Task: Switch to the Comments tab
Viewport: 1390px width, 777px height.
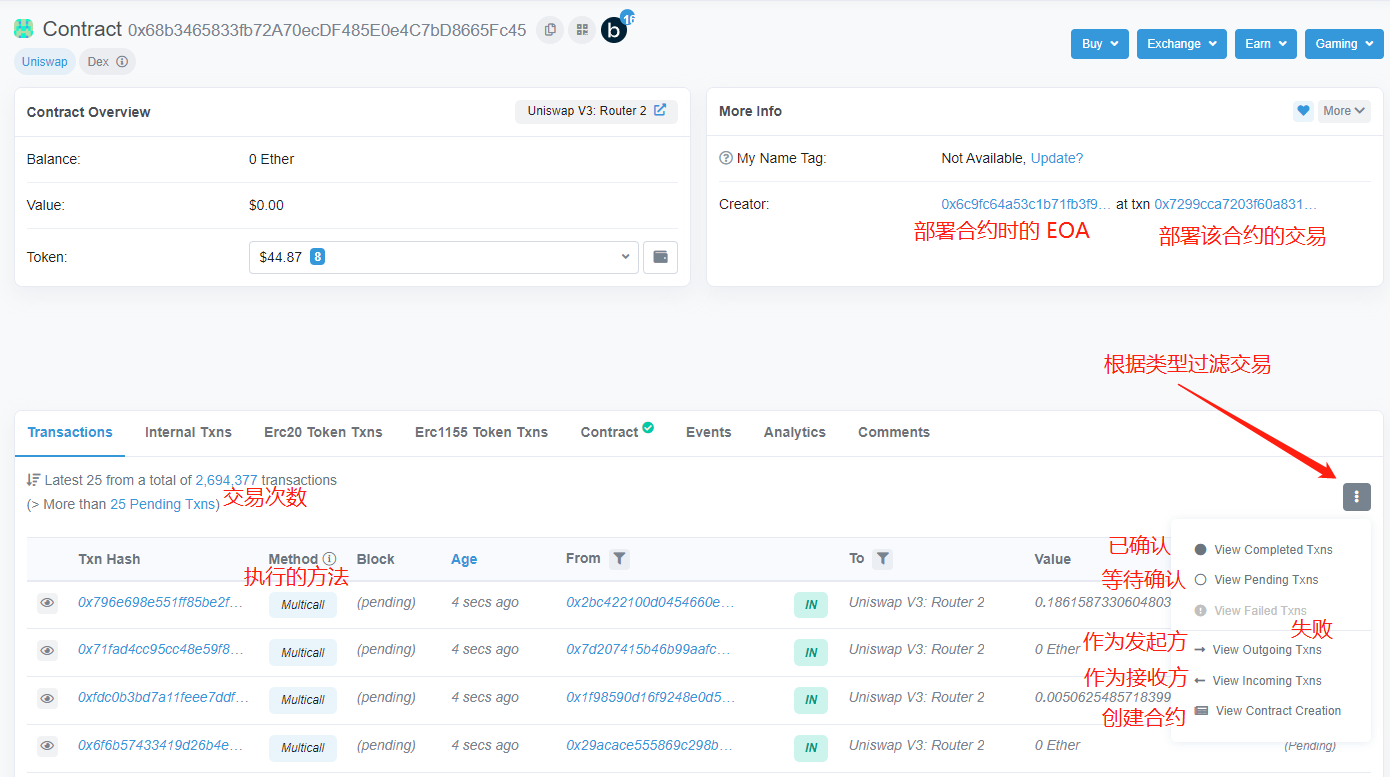Action: click(x=894, y=432)
